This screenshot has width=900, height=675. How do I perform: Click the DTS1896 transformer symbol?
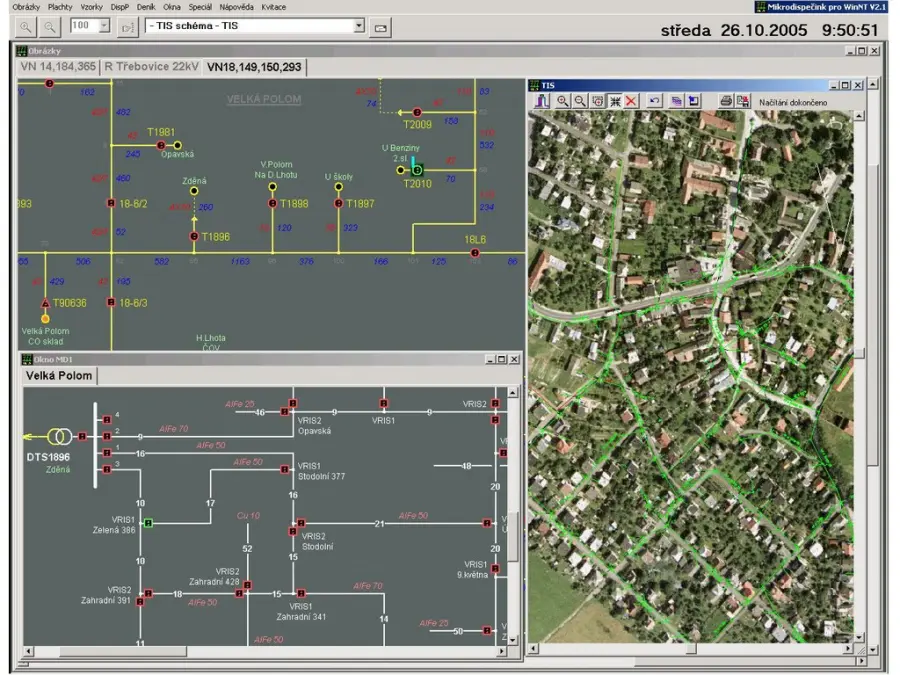(x=59, y=436)
